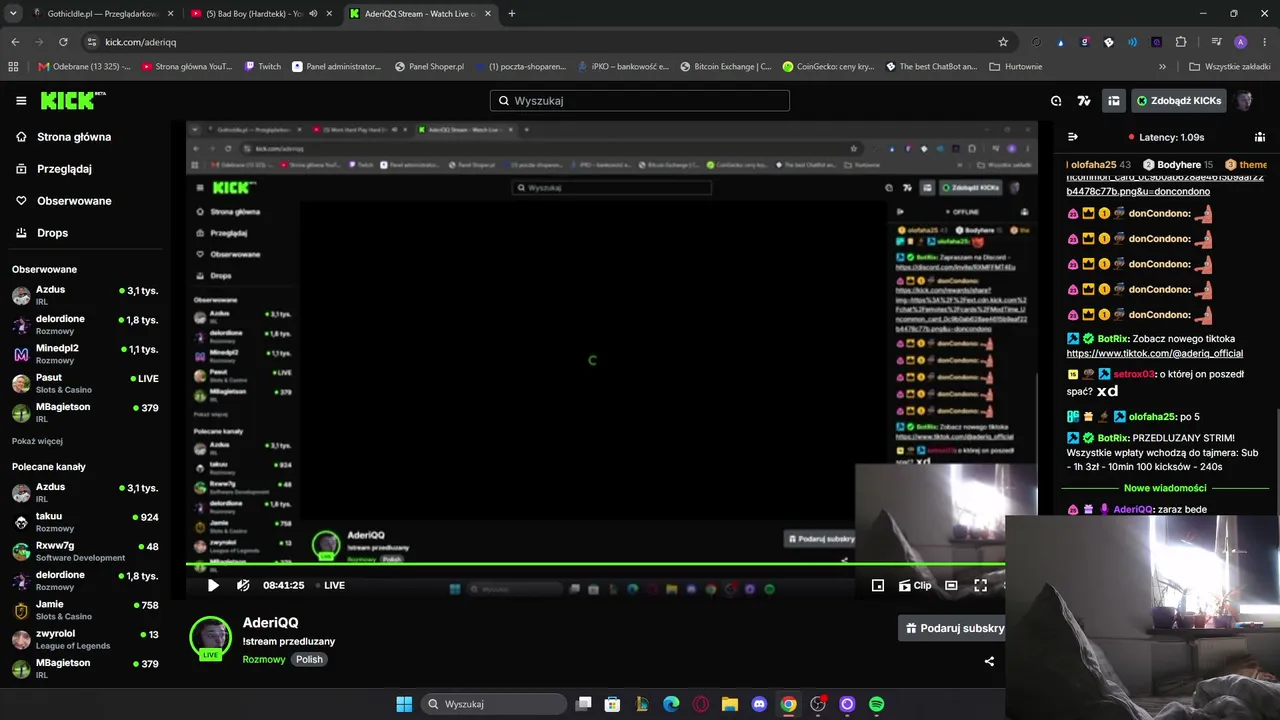Click the green stream progress bar
The height and width of the screenshot is (720, 1280).
[x=596, y=565]
